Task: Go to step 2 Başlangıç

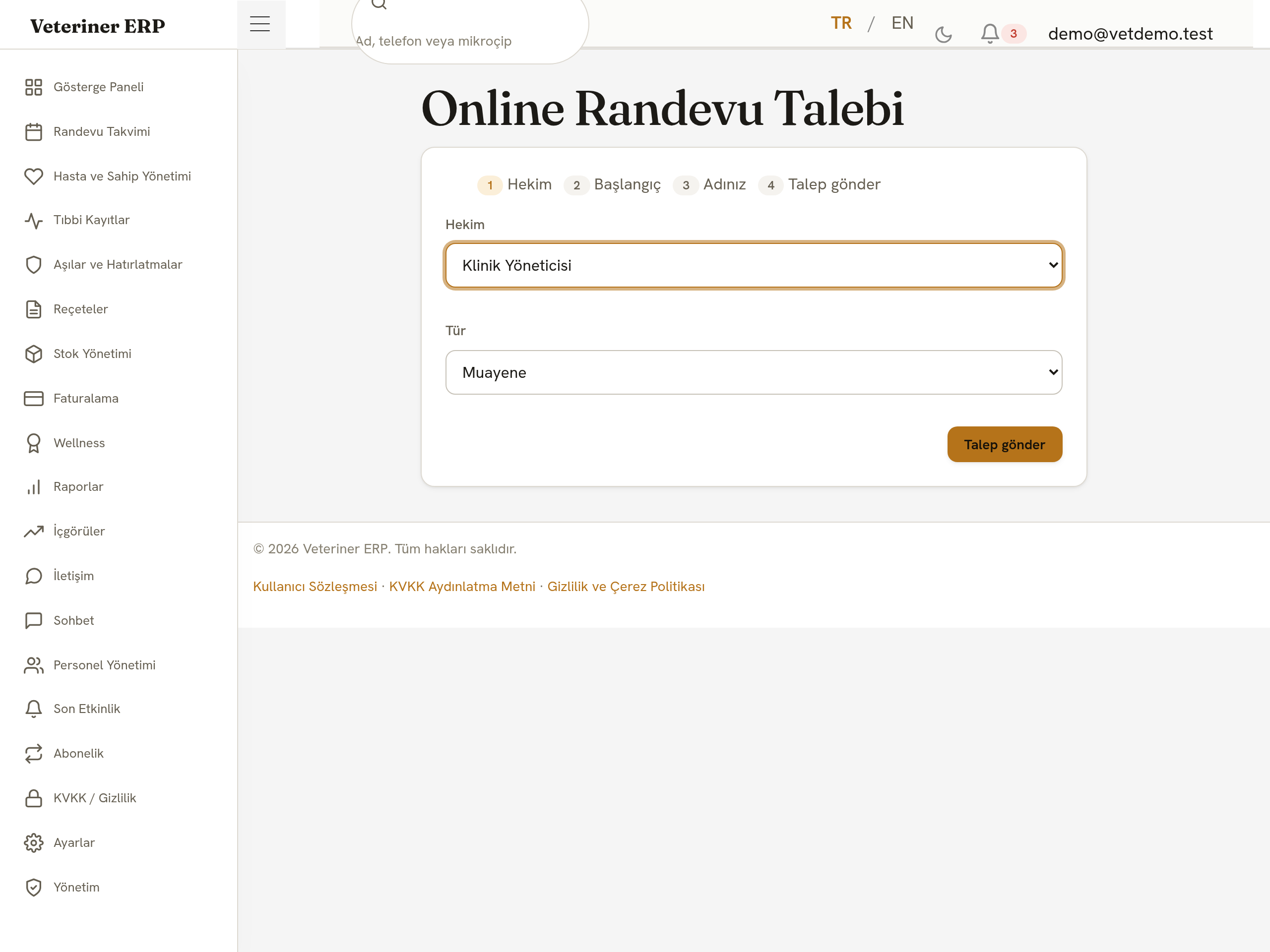Action: click(x=613, y=185)
